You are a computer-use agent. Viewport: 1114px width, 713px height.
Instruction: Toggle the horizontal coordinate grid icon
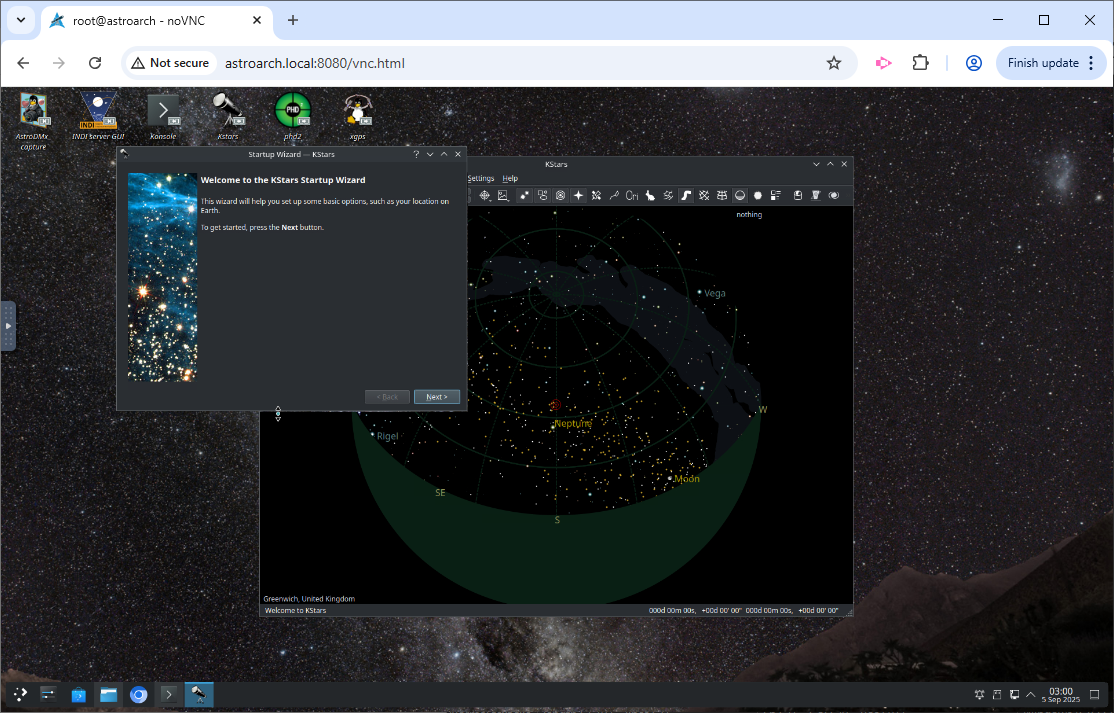722,195
